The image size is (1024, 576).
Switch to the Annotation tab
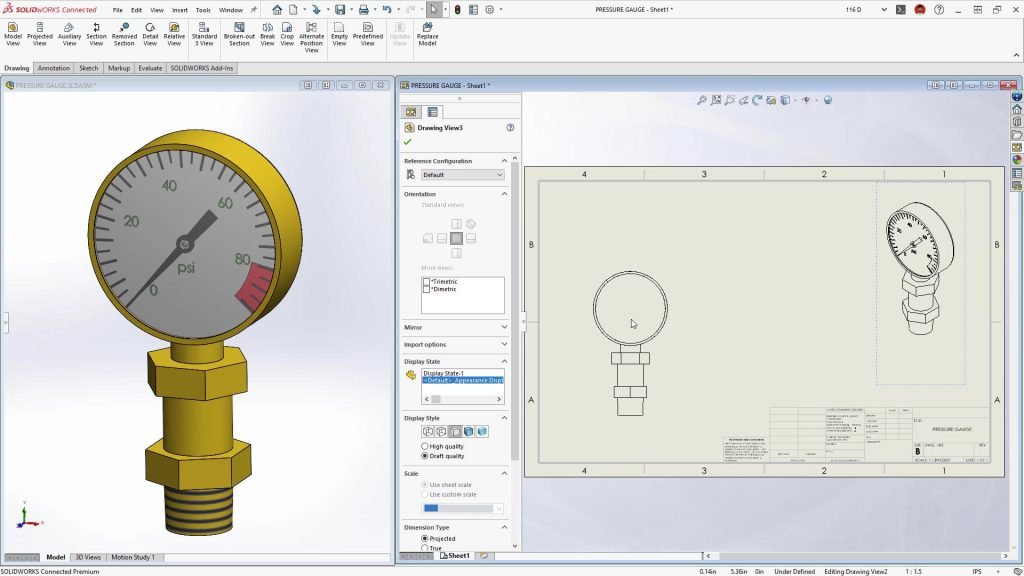(x=54, y=68)
